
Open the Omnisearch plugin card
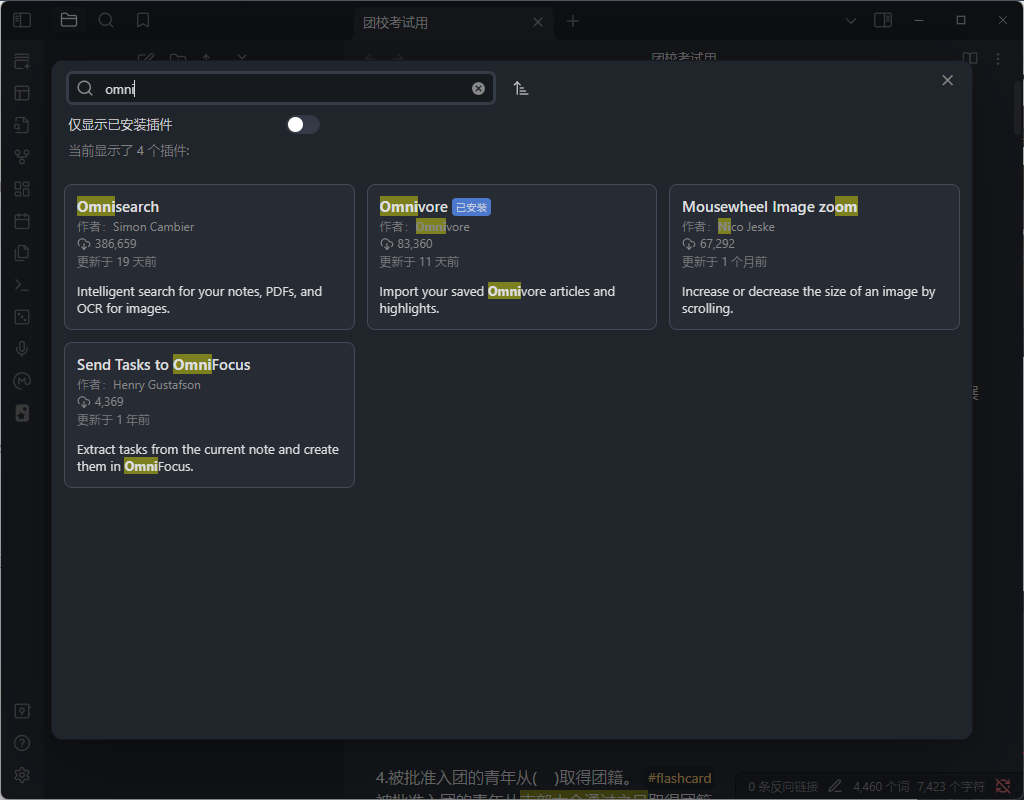coord(209,257)
